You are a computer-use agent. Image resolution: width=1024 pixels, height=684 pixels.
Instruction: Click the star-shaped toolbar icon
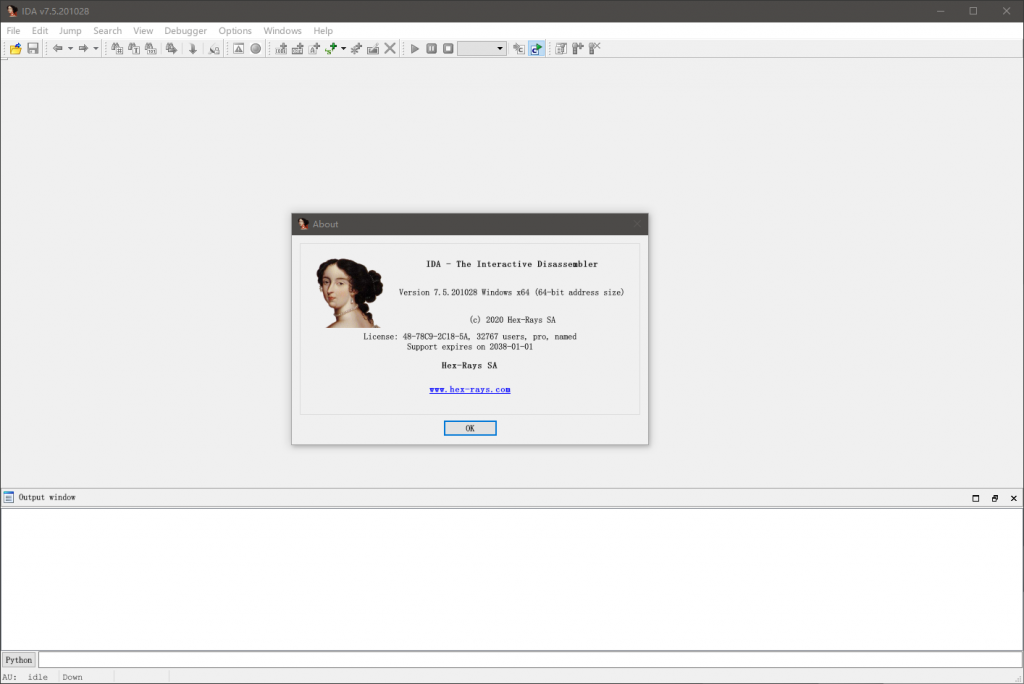[356, 48]
